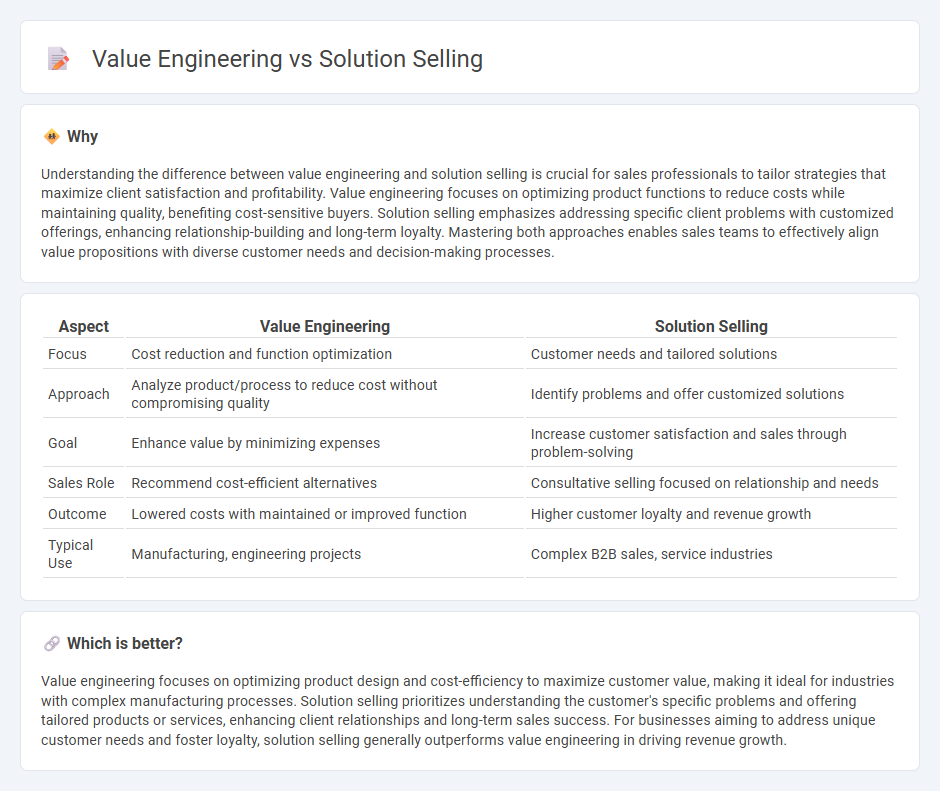The width and height of the screenshot is (940, 791).
Task: Click cell Manufacturing, engineering projects
Action: (325, 554)
